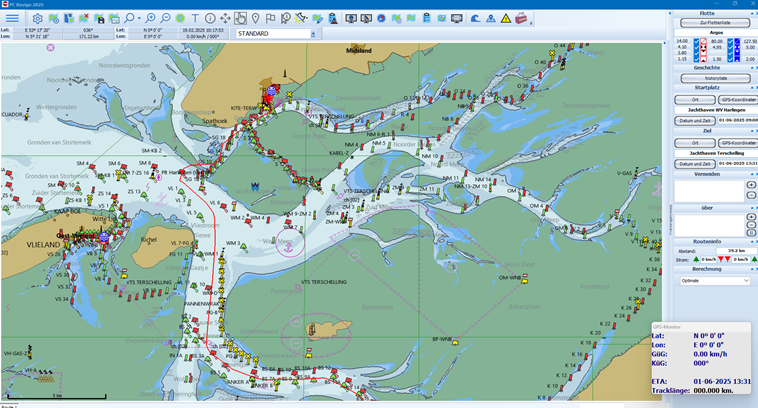Viewport: 758px width, 408px height.
Task: Select the four-arrow move chart tool
Action: tap(225, 18)
